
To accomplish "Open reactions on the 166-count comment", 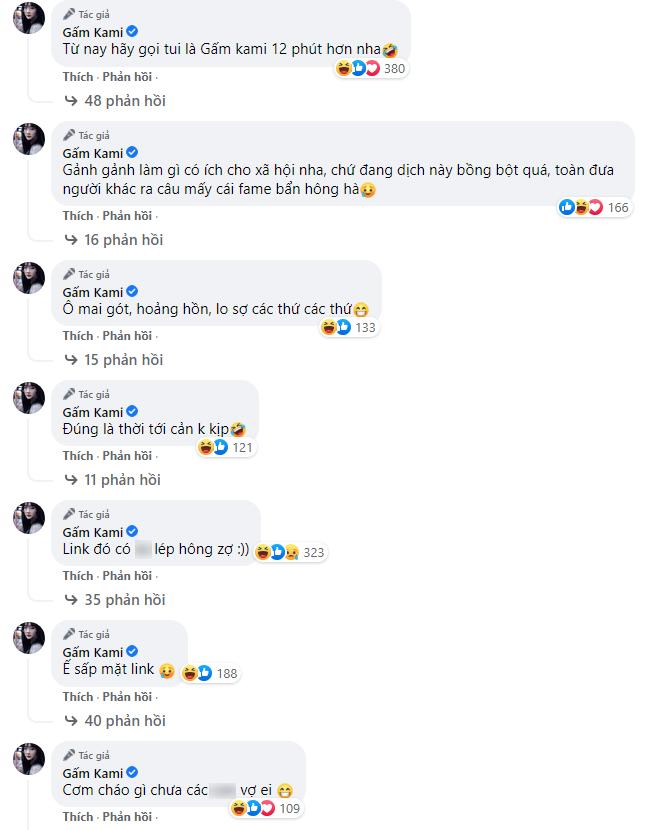I will (x=581, y=208).
